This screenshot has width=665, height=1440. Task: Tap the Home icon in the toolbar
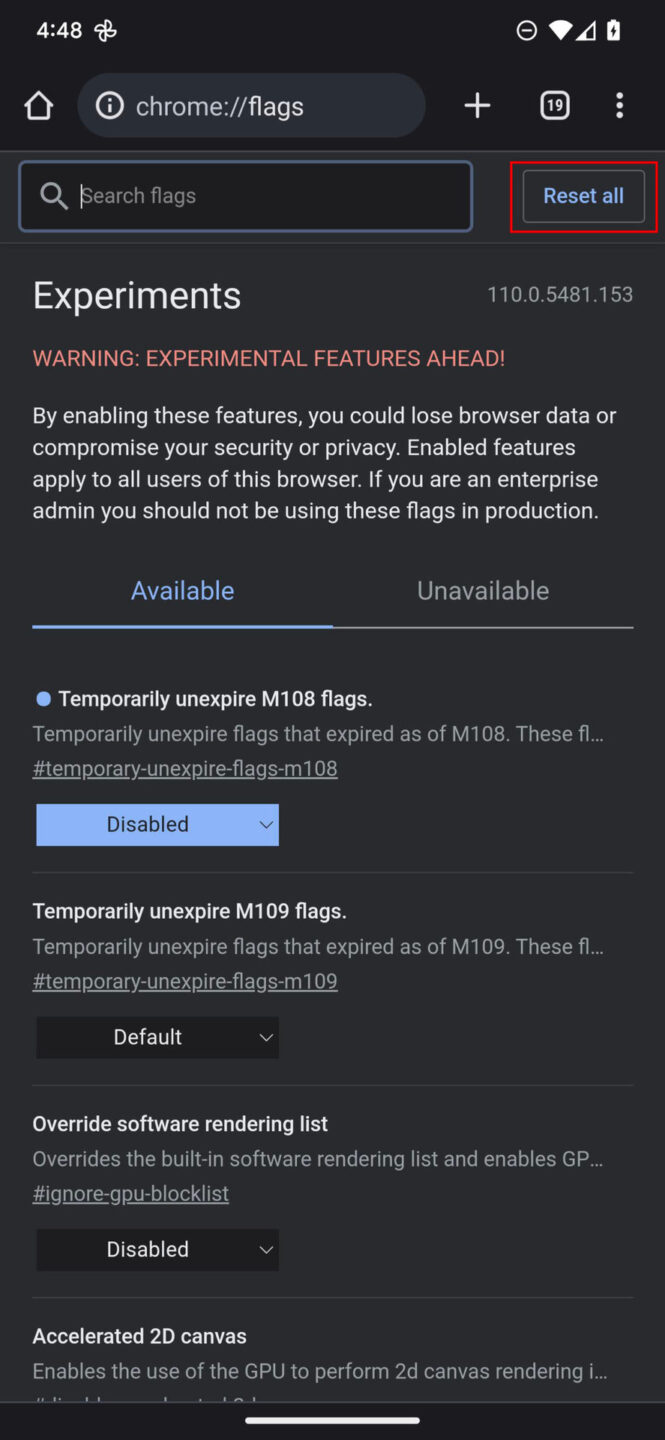click(38, 105)
